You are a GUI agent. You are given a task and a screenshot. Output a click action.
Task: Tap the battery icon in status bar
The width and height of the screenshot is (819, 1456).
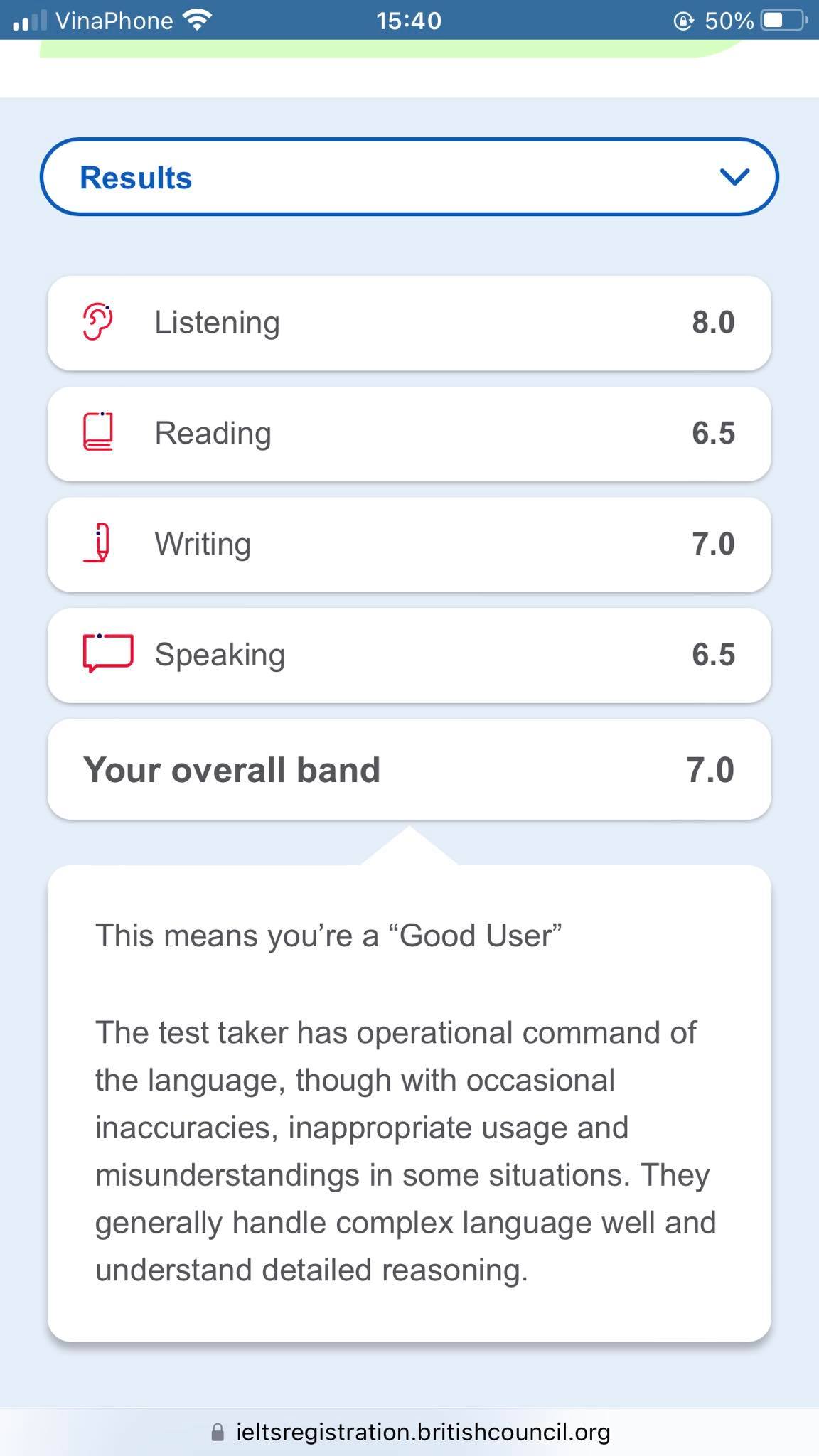[x=783, y=21]
